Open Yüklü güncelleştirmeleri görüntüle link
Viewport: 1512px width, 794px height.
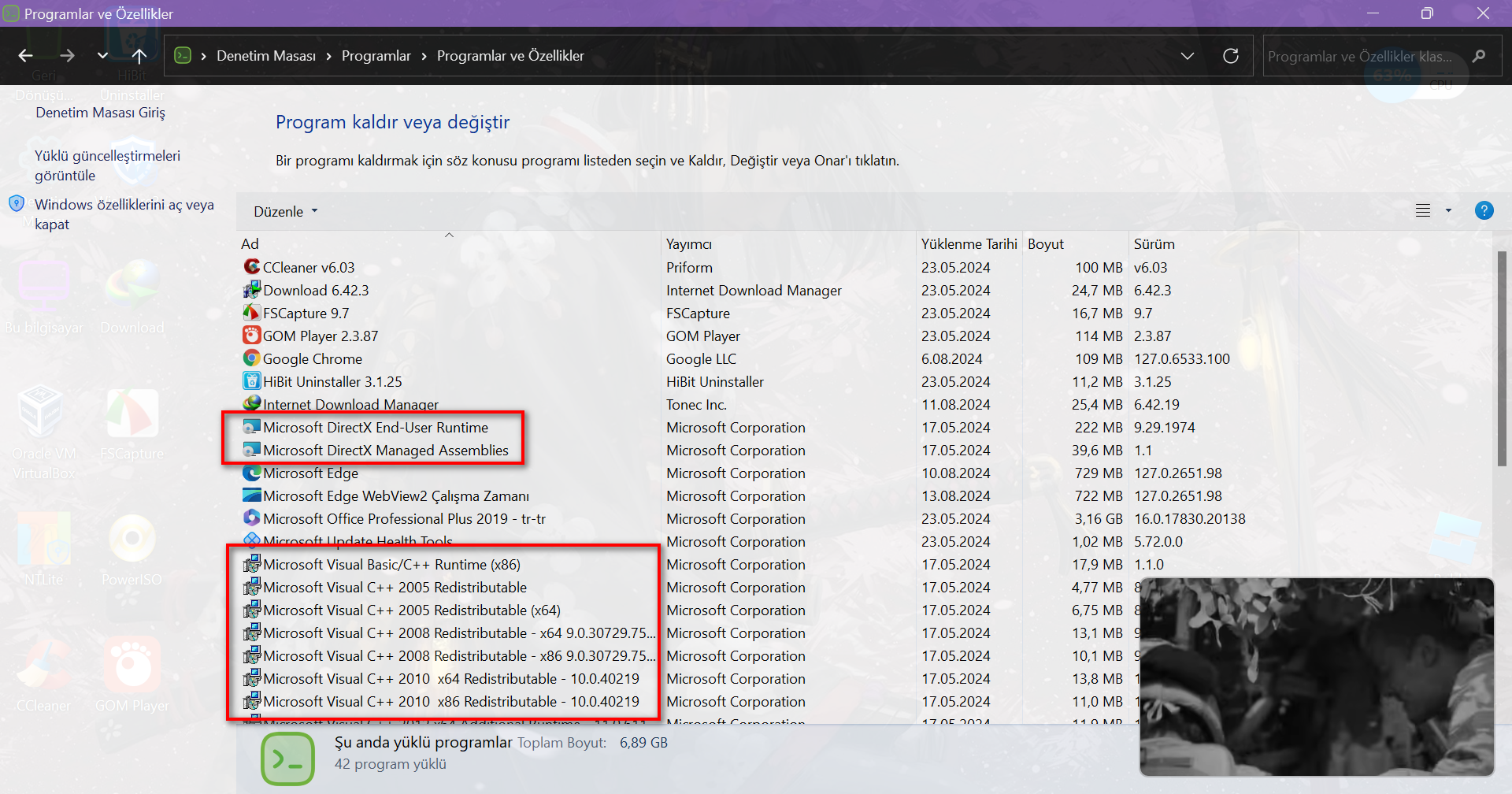tap(107, 165)
